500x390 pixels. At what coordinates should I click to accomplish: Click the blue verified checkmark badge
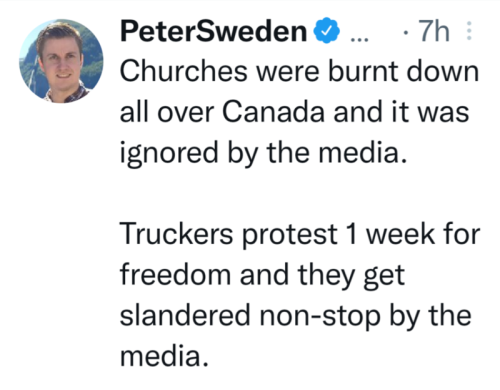coord(327,30)
